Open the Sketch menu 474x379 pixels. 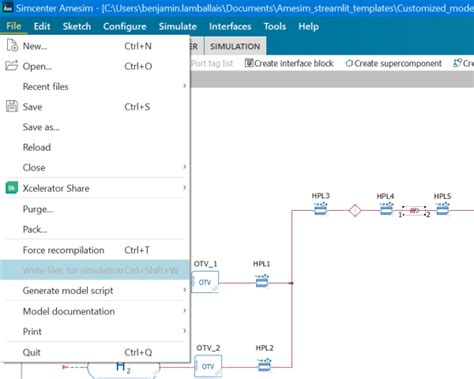click(x=77, y=26)
